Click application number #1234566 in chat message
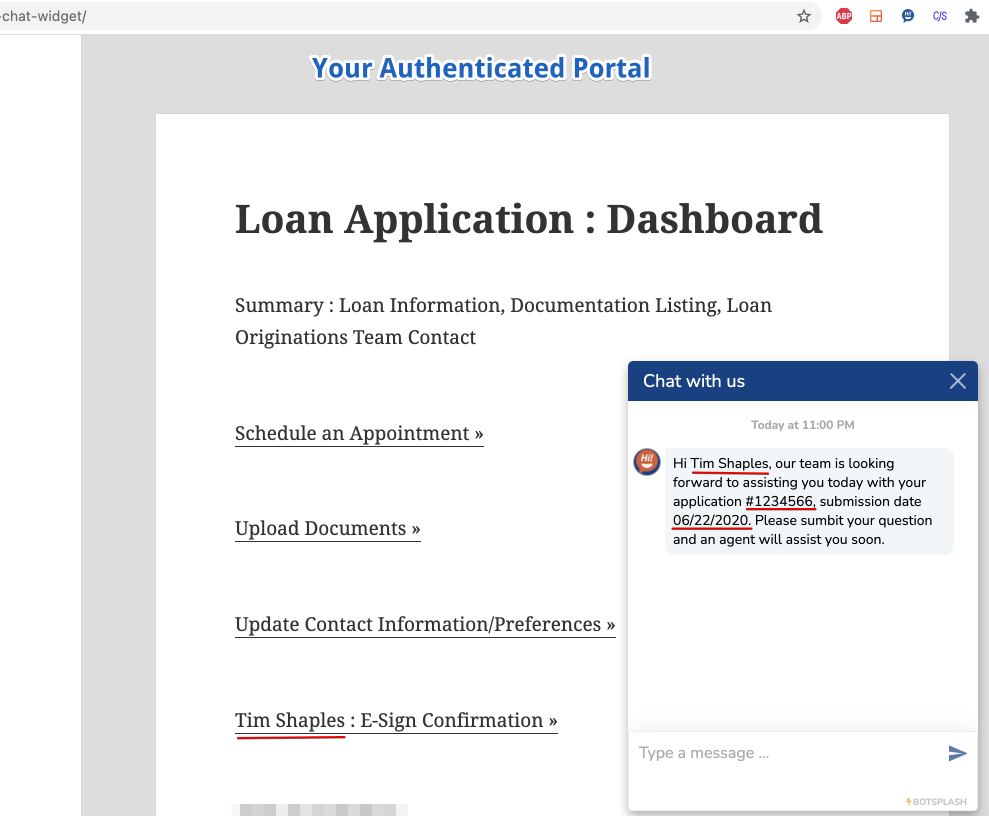This screenshot has height=816, width=989. pos(780,501)
